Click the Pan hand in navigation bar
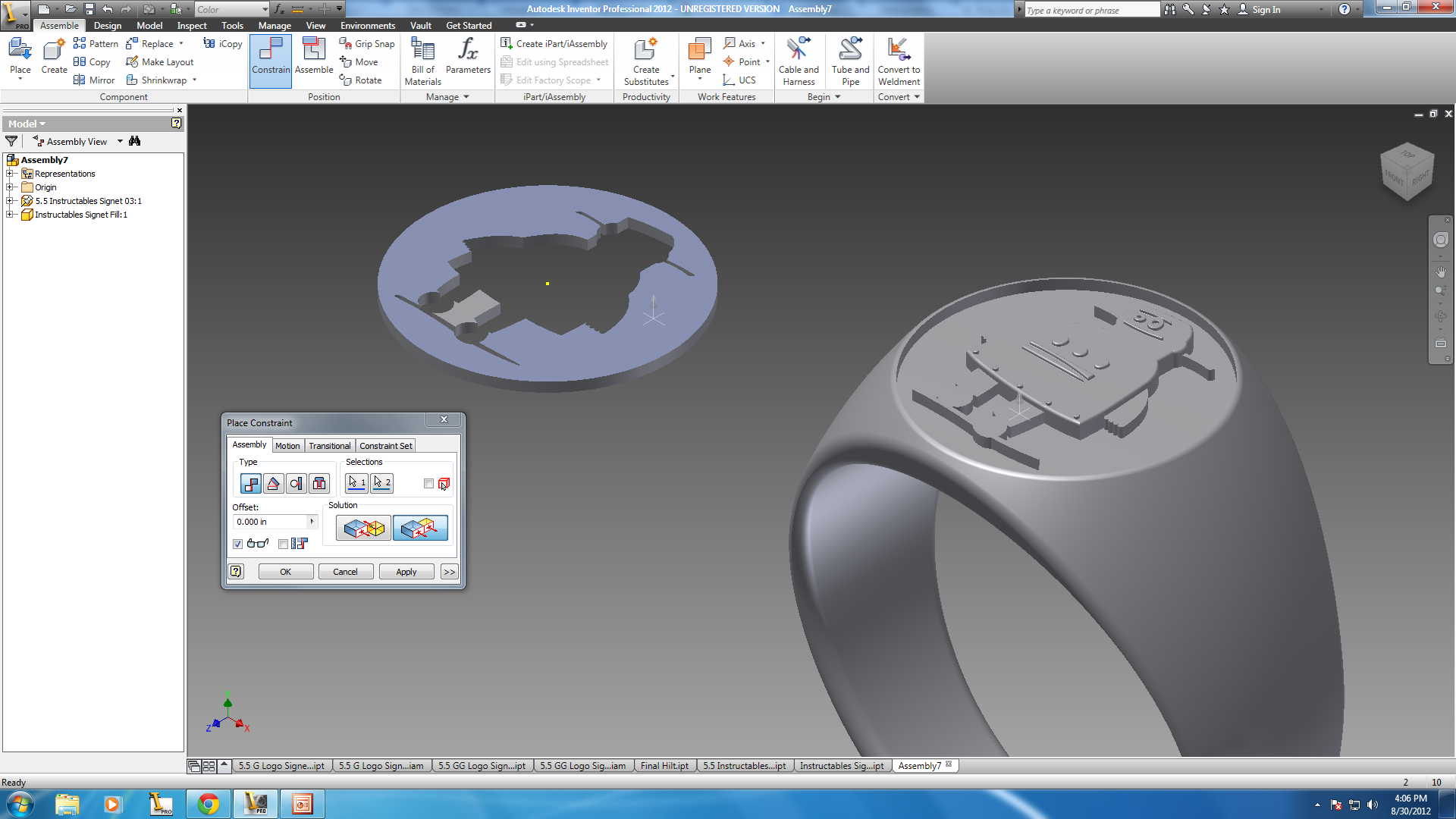 (1441, 271)
